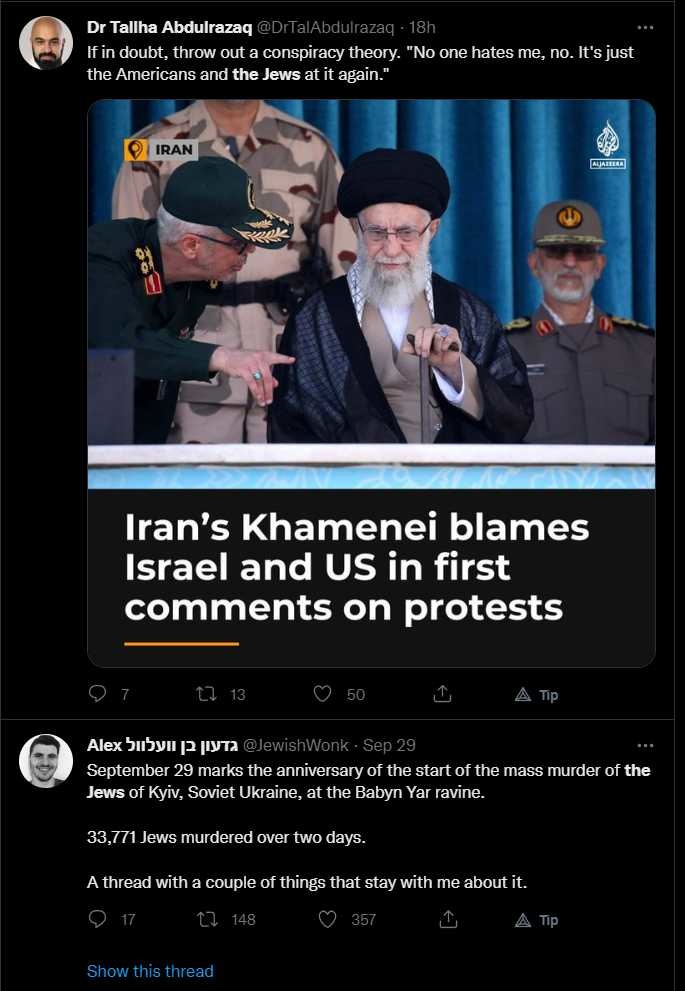Show this thread link
685x991 pixels.
150,971
